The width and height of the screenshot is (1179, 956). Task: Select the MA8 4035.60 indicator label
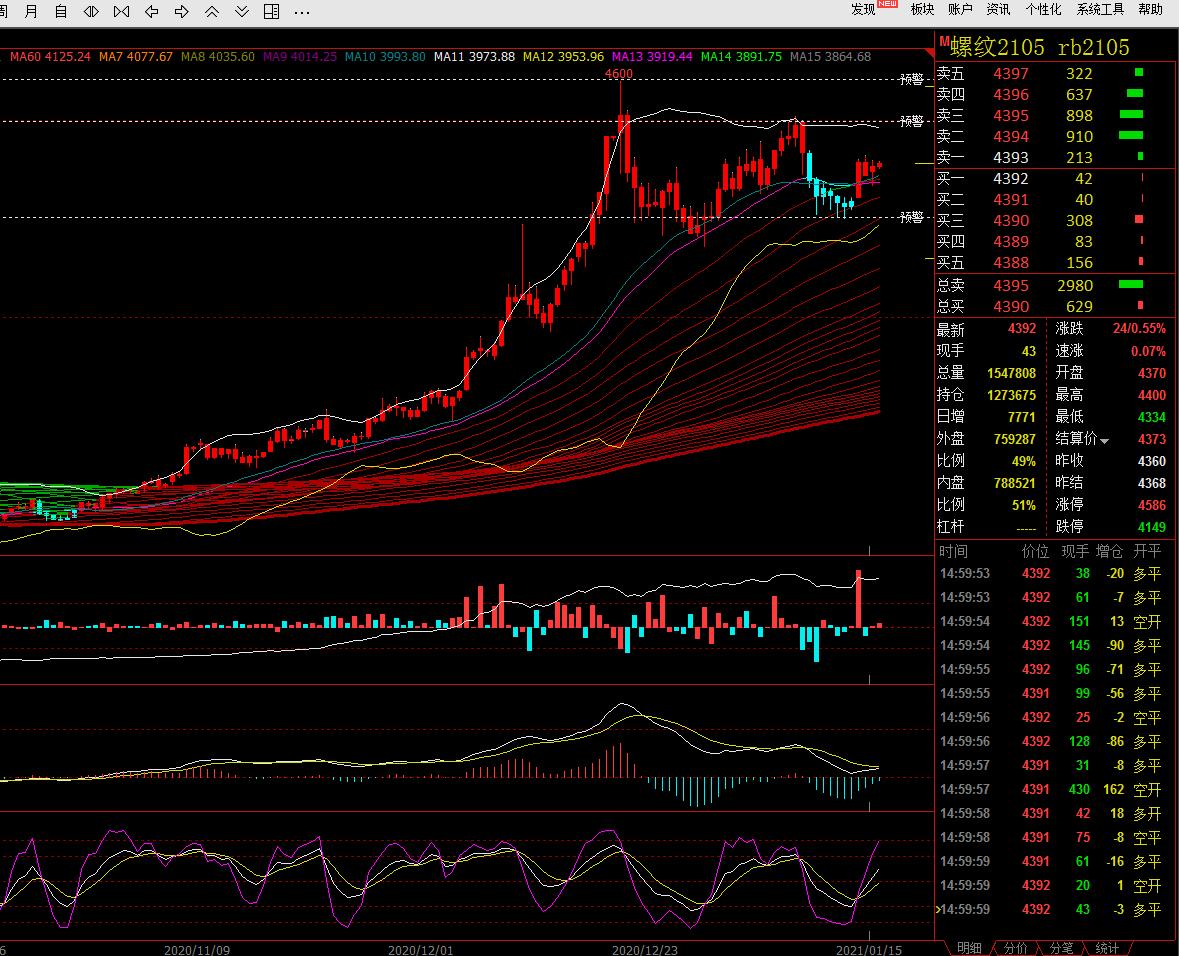pos(217,56)
